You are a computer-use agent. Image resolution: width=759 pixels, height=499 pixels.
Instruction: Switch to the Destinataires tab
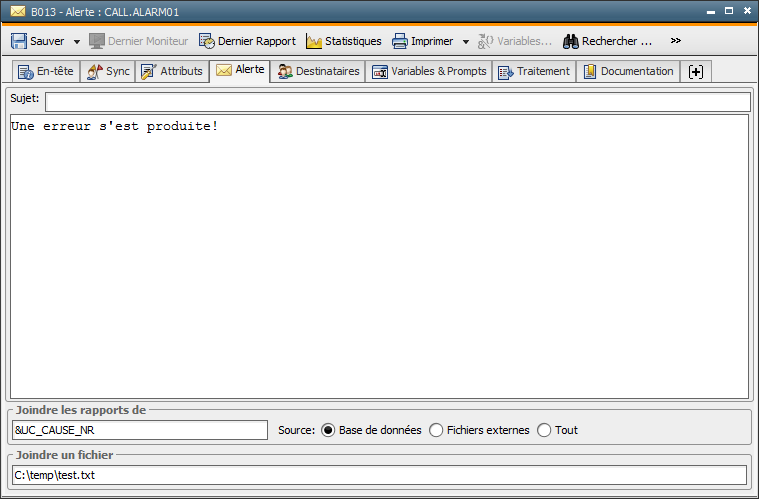(x=318, y=72)
